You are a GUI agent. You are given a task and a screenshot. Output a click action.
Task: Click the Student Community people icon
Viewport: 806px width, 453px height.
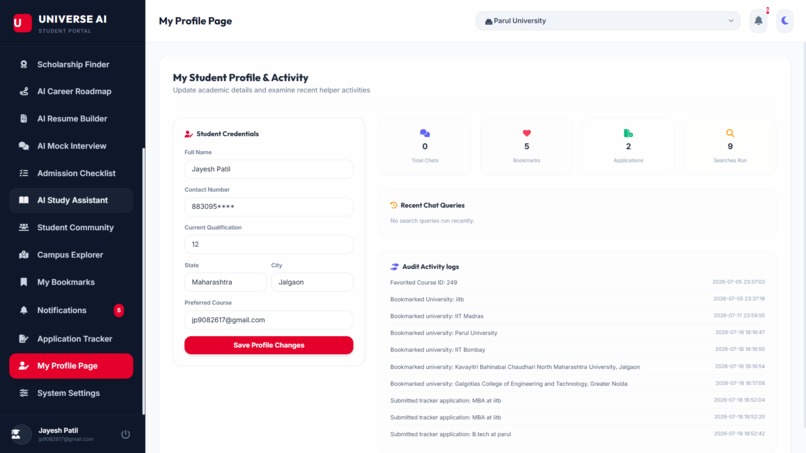[x=24, y=227]
